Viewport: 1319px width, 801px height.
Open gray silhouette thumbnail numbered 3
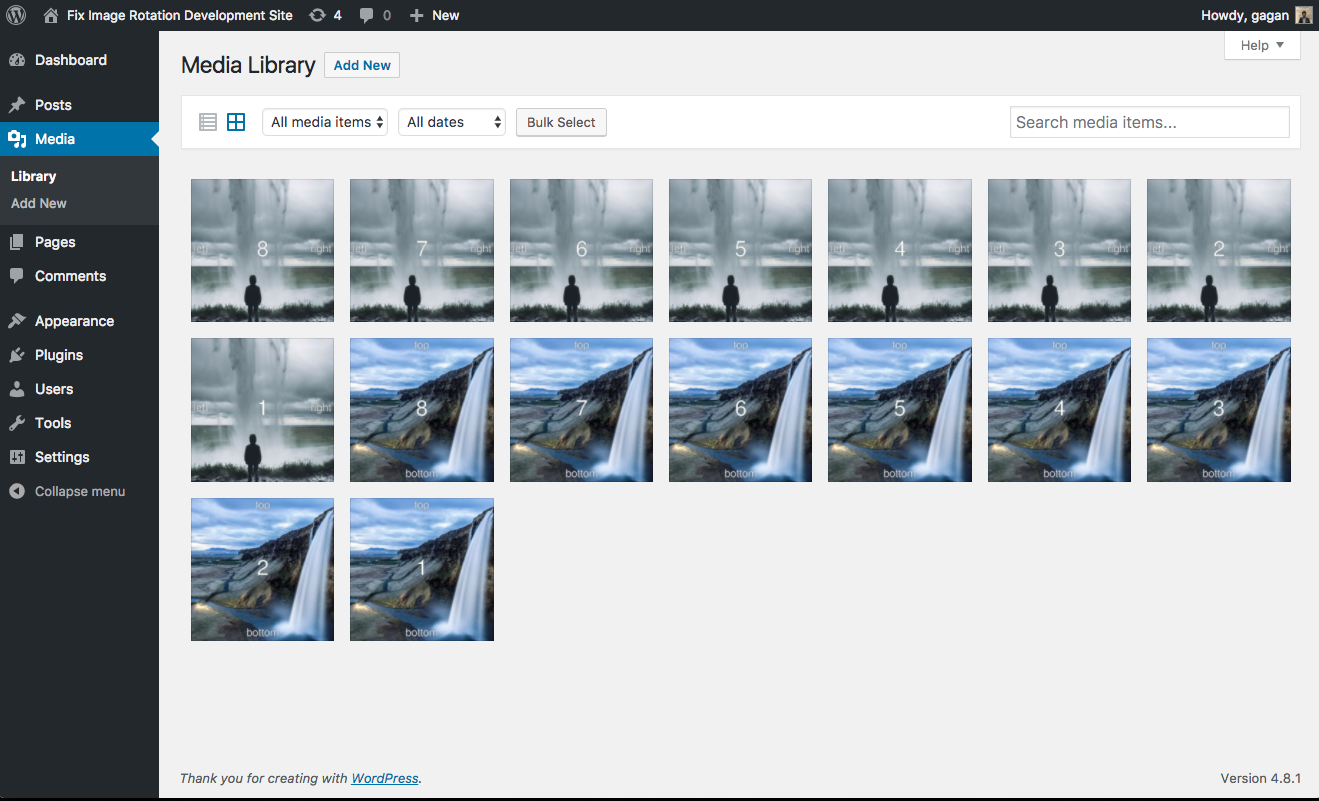click(x=1059, y=250)
